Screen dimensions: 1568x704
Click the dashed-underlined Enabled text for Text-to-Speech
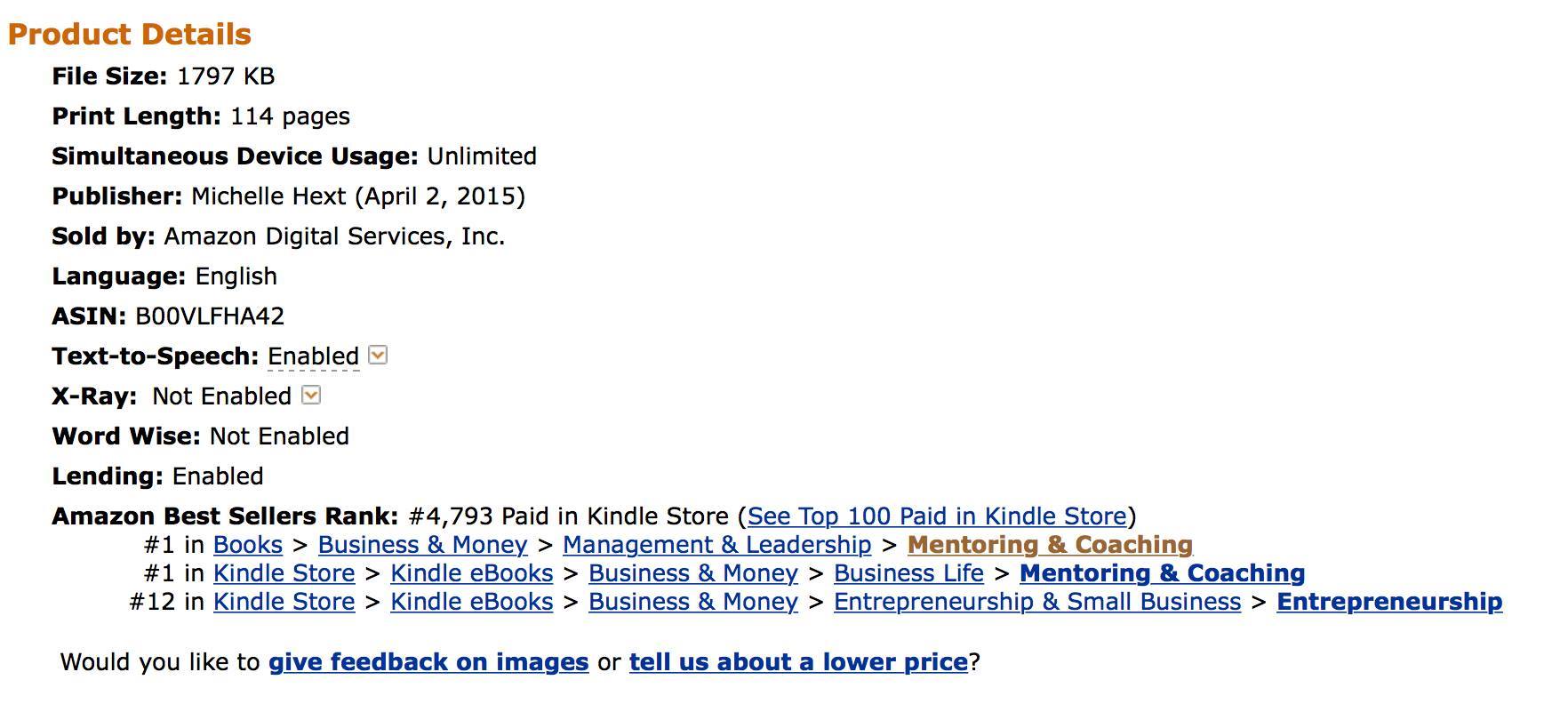coord(313,356)
